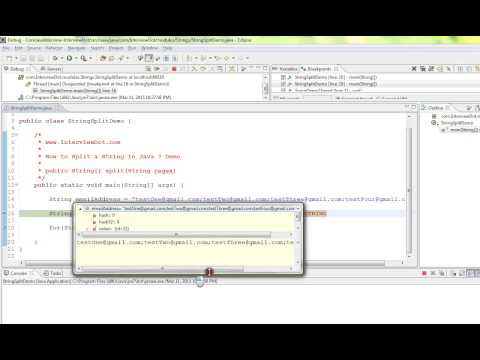This screenshot has width=480, height=360.
Task: Open the Help menu
Action: coord(168,48)
